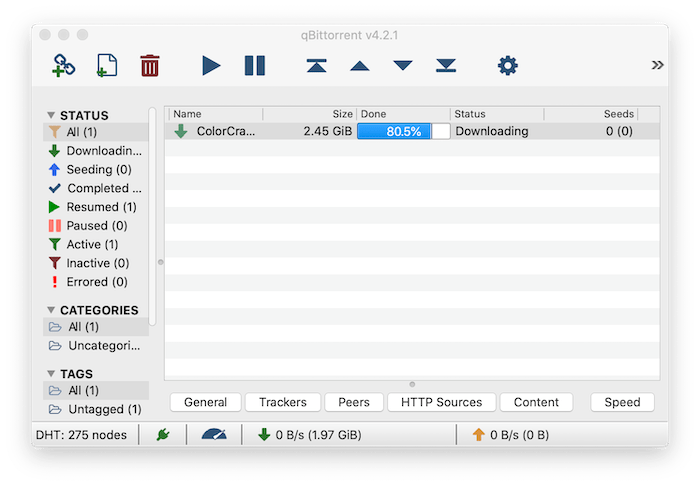Filter by Resumed (1) status
Image resolution: width=700 pixels, height=486 pixels.
click(x=96, y=207)
